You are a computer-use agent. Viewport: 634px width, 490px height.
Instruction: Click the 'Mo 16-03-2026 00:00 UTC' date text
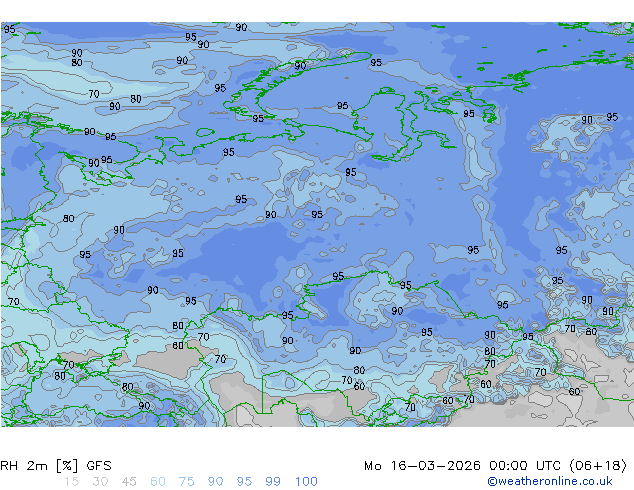(x=464, y=466)
